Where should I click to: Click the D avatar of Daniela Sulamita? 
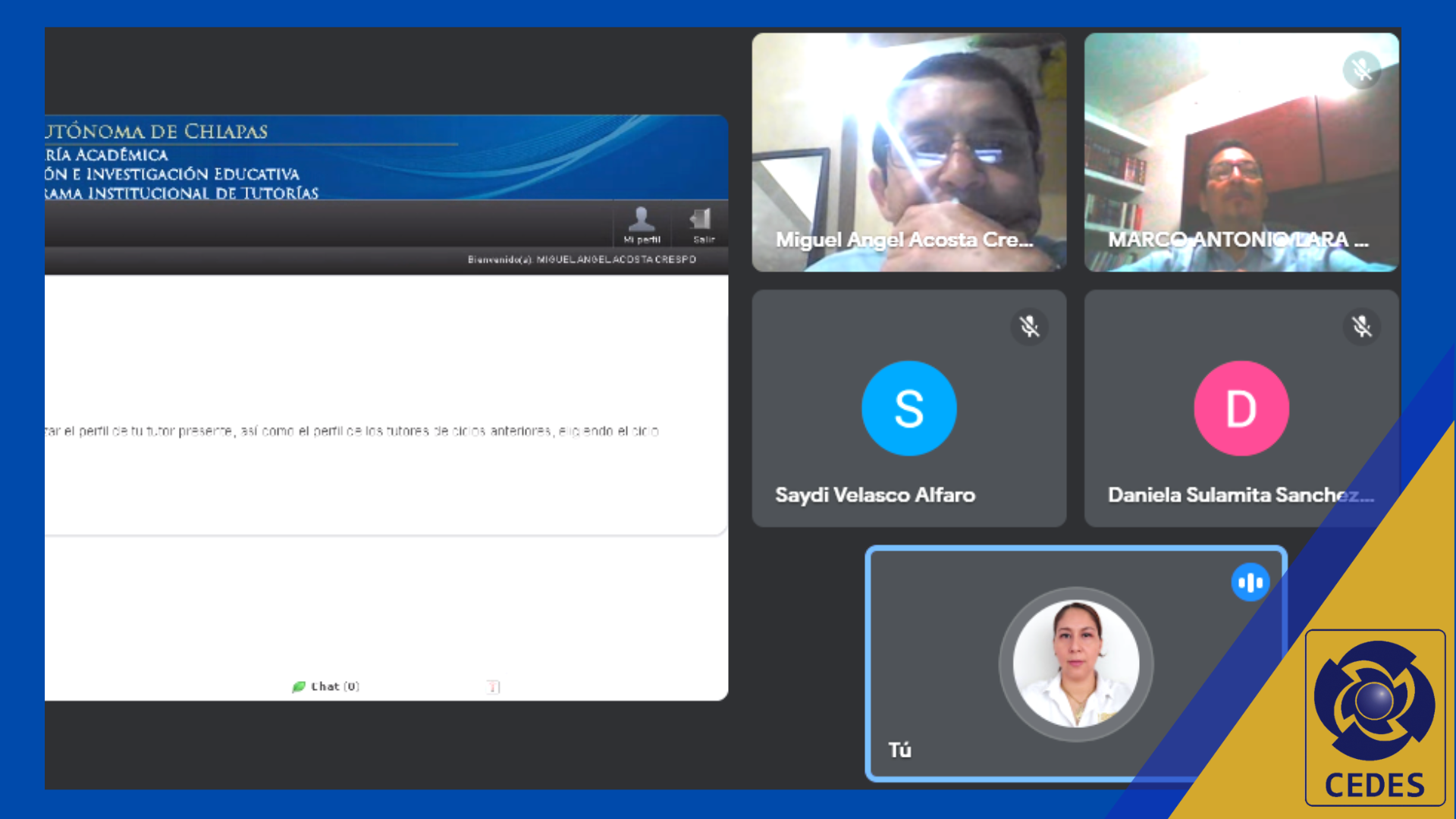(1241, 408)
